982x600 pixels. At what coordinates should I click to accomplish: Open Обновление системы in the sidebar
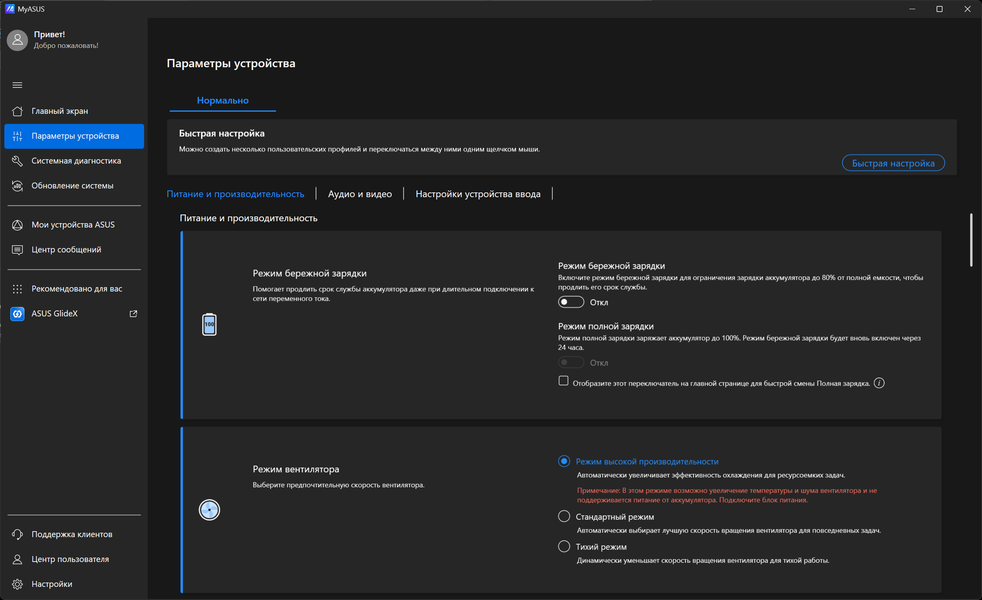[x=74, y=186]
